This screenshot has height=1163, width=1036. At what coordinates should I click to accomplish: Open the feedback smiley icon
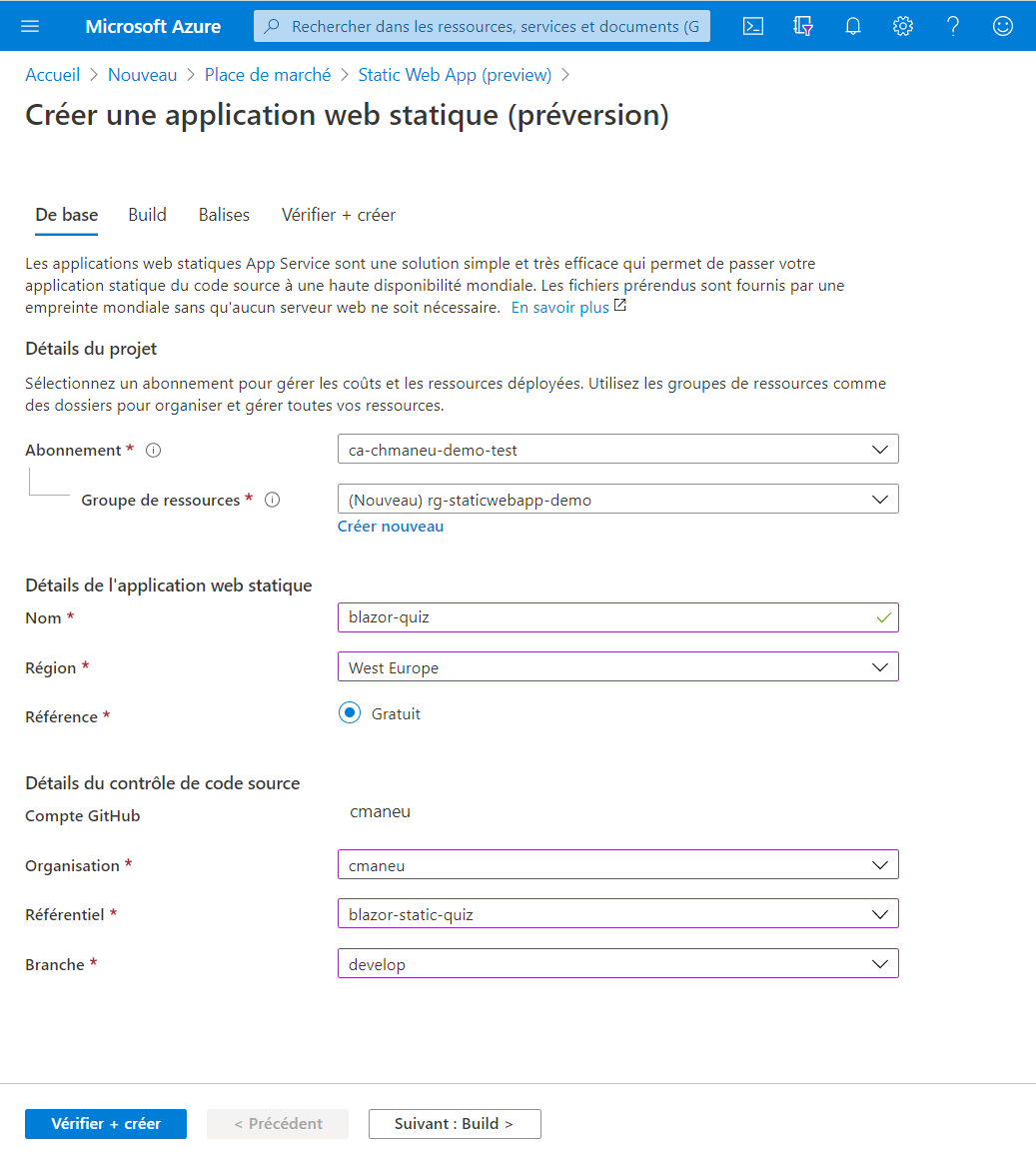1003,26
